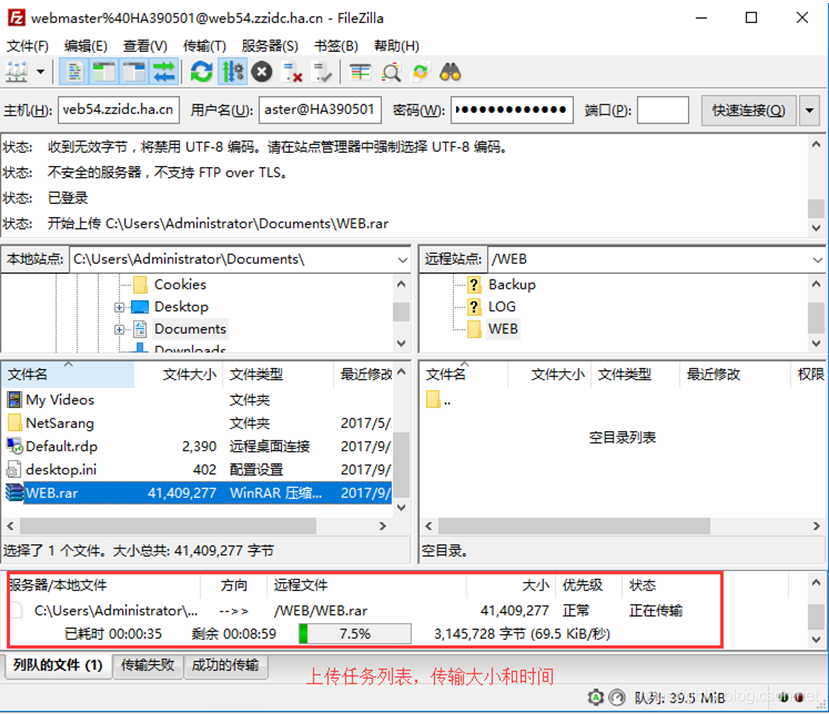
Task: Toggle synchronized browsing icon
Action: coord(421,71)
